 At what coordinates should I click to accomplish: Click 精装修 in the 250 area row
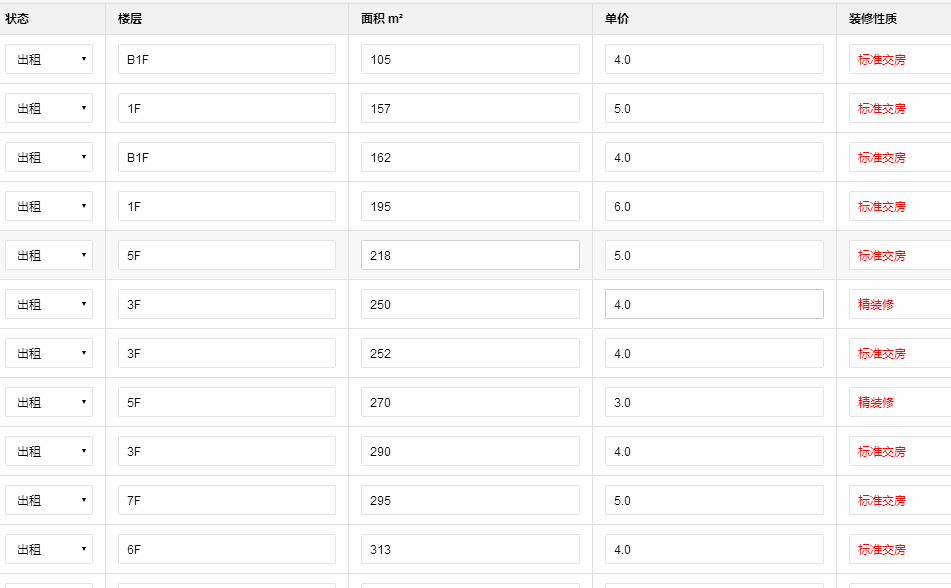pyautogui.click(x=876, y=304)
